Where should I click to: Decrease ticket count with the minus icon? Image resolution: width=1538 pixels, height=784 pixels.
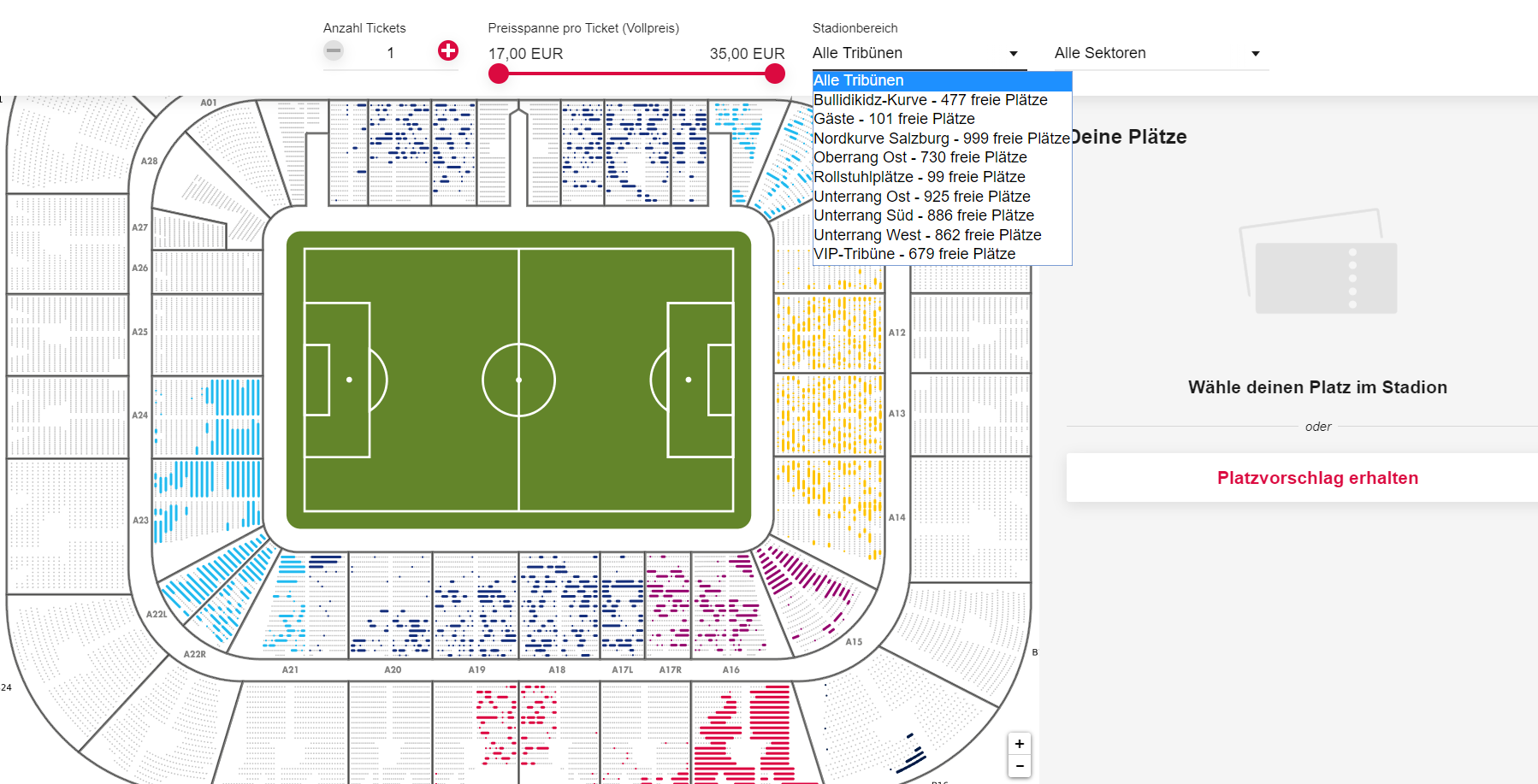334,50
